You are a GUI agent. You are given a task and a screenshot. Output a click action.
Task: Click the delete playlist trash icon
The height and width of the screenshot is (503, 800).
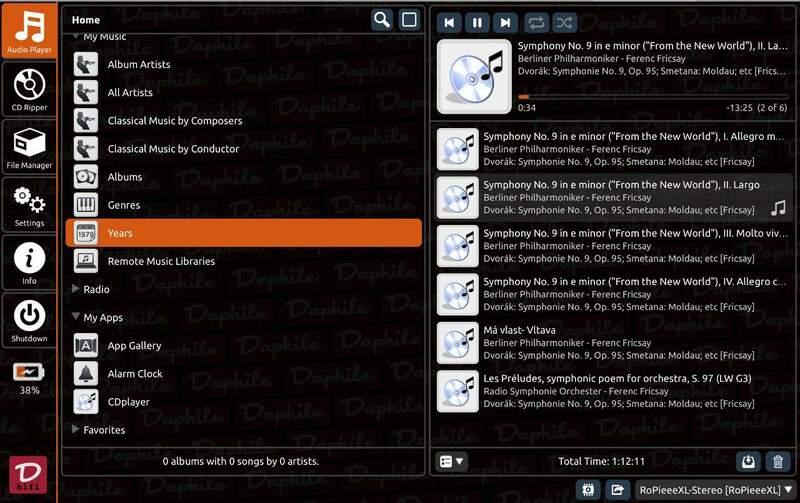pyautogui.click(x=777, y=461)
